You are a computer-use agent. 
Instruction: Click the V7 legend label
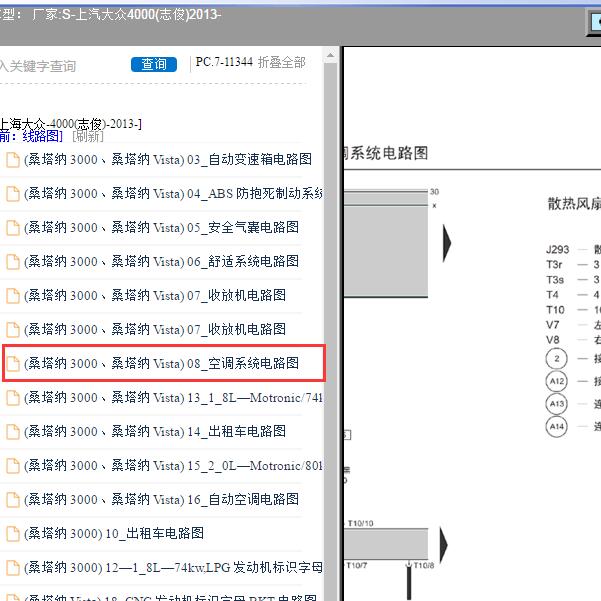(552, 325)
